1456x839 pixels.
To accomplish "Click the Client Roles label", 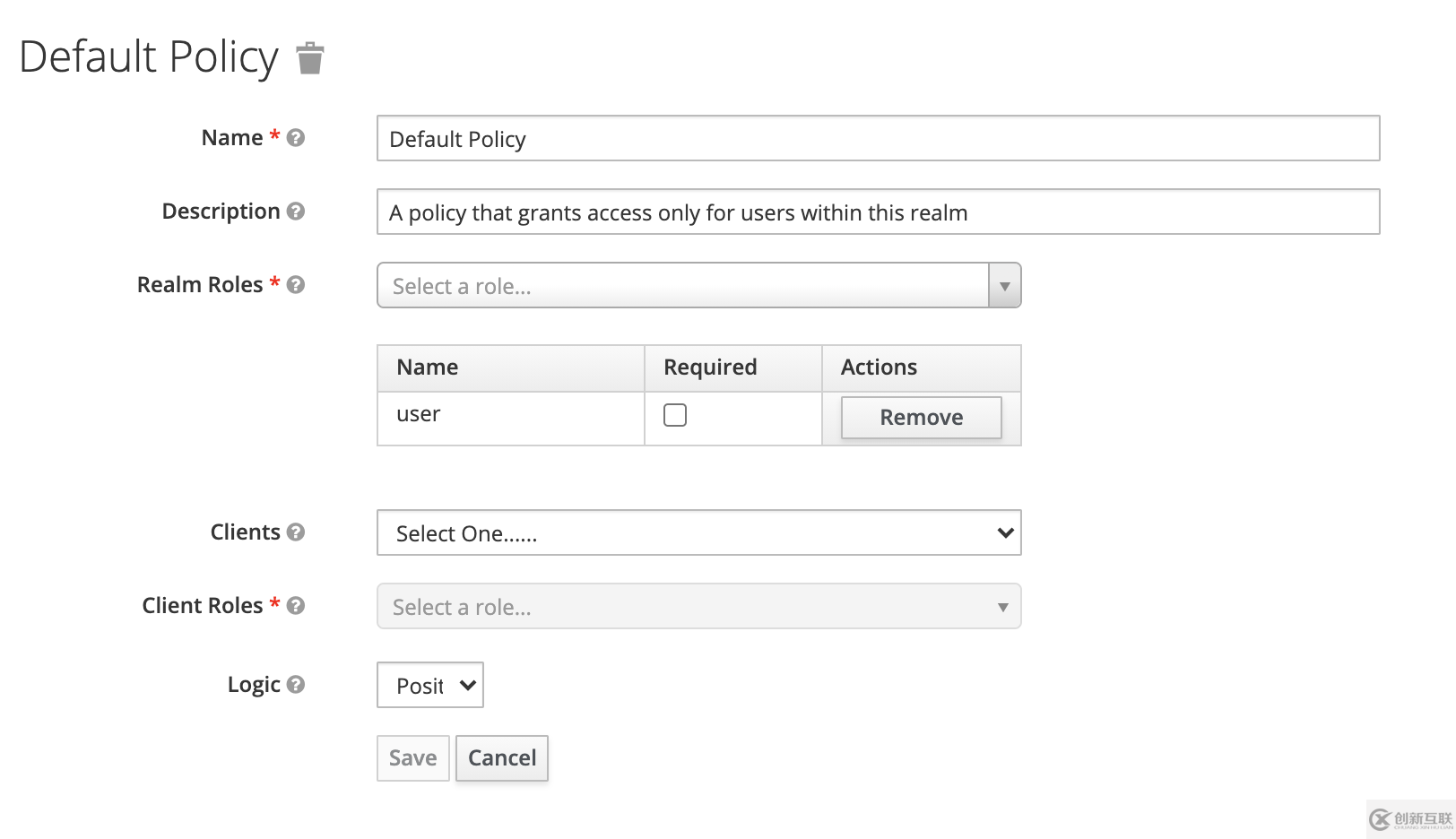I will pyautogui.click(x=203, y=606).
